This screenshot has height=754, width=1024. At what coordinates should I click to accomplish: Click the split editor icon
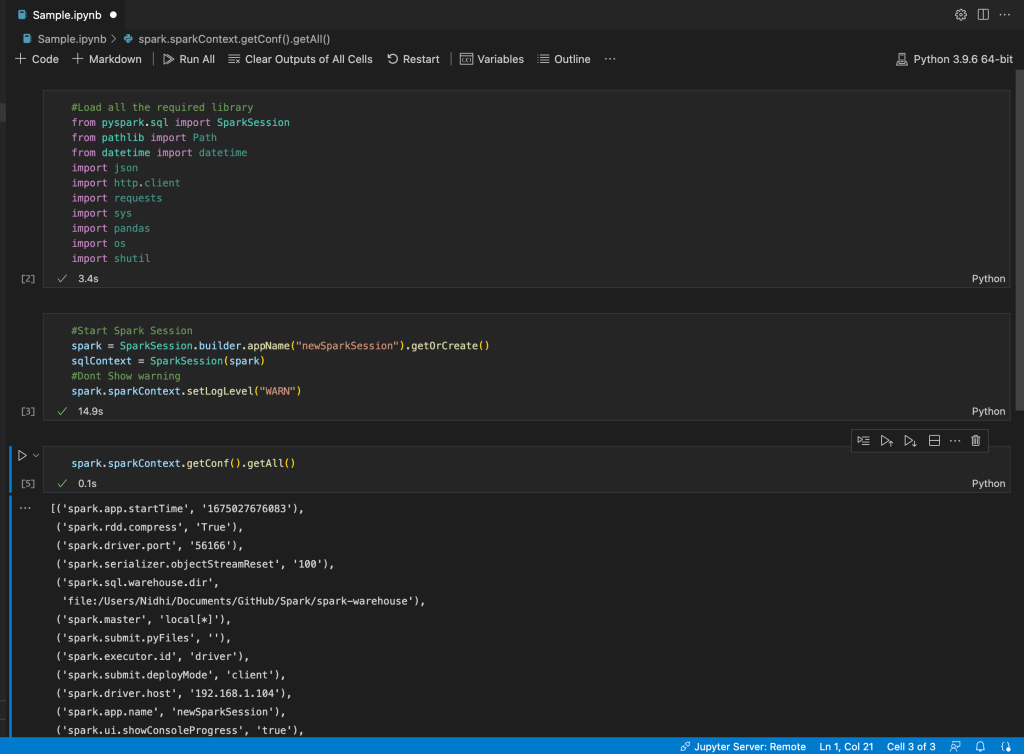click(x=983, y=15)
